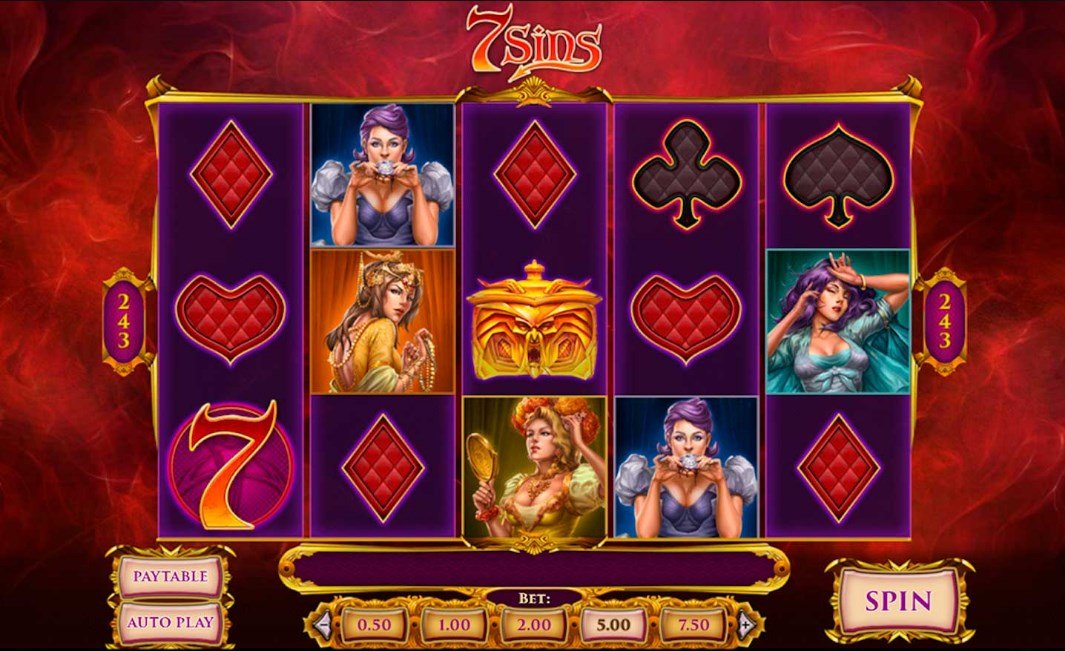Image resolution: width=1065 pixels, height=651 pixels.
Task: Click the left 243 ways badge
Action: coord(124,321)
